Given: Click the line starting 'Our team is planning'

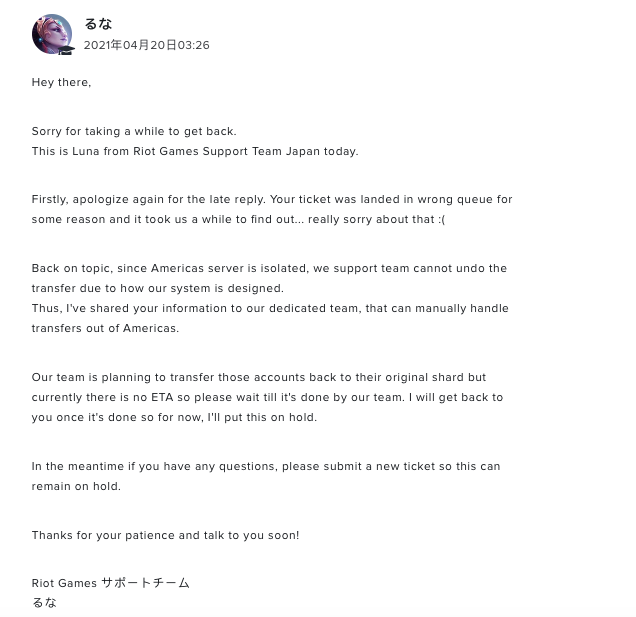Looking at the screenshot, I should 259,377.
